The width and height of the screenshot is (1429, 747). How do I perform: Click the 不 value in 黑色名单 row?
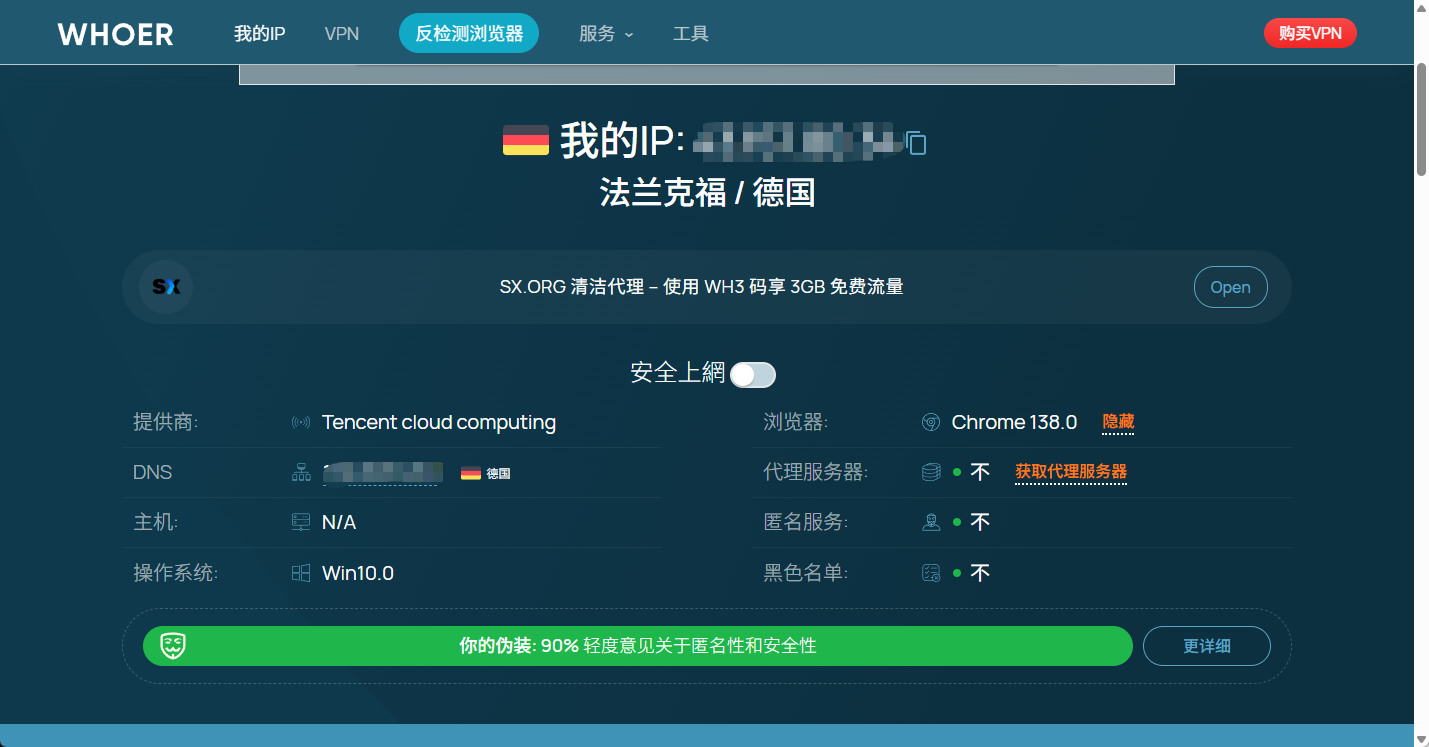[x=980, y=573]
